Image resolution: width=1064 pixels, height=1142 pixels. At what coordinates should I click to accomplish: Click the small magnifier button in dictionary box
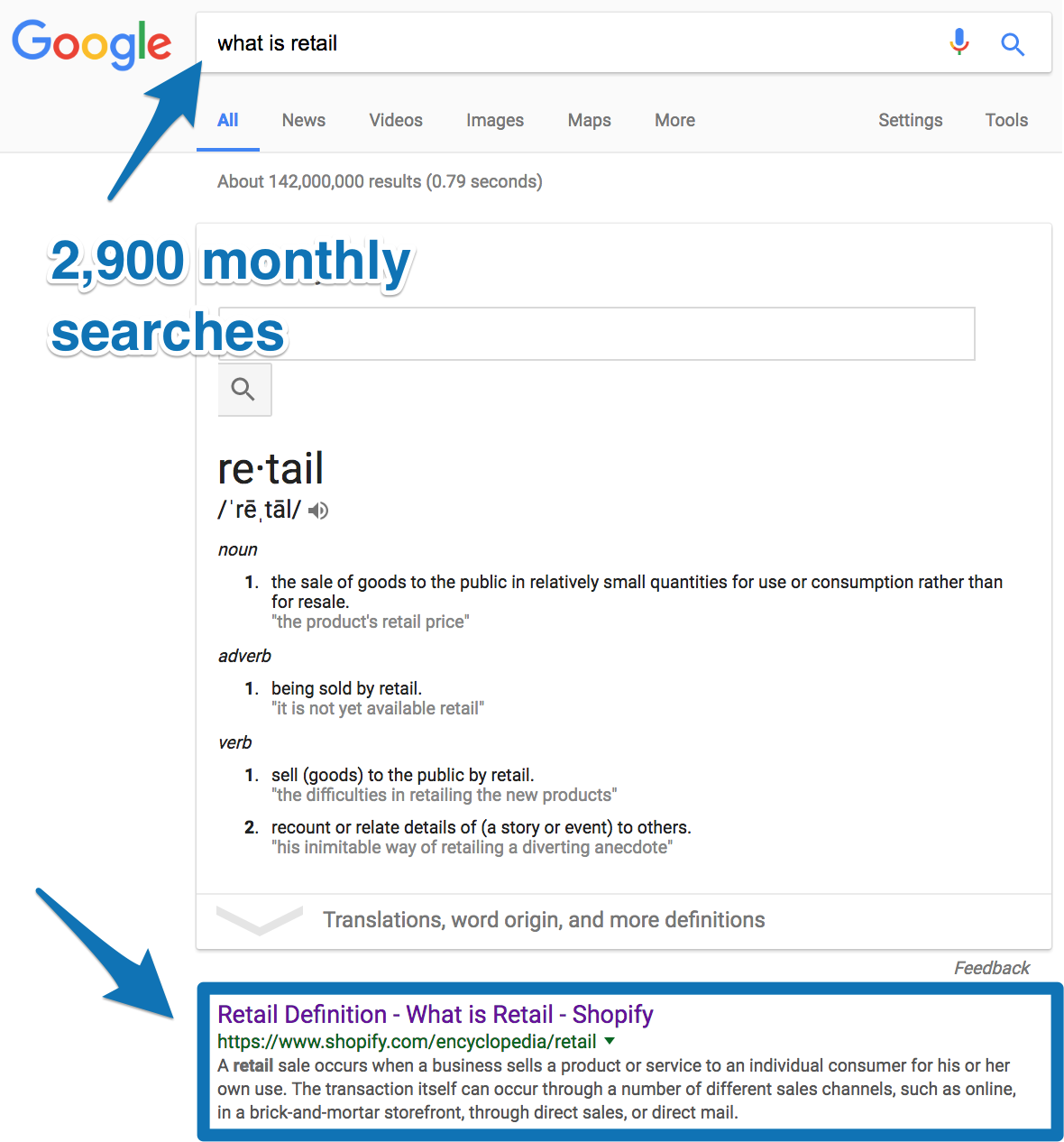click(243, 390)
